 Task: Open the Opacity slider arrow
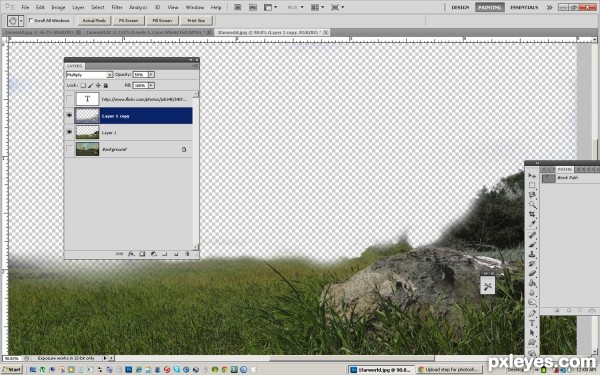pyautogui.click(x=152, y=75)
